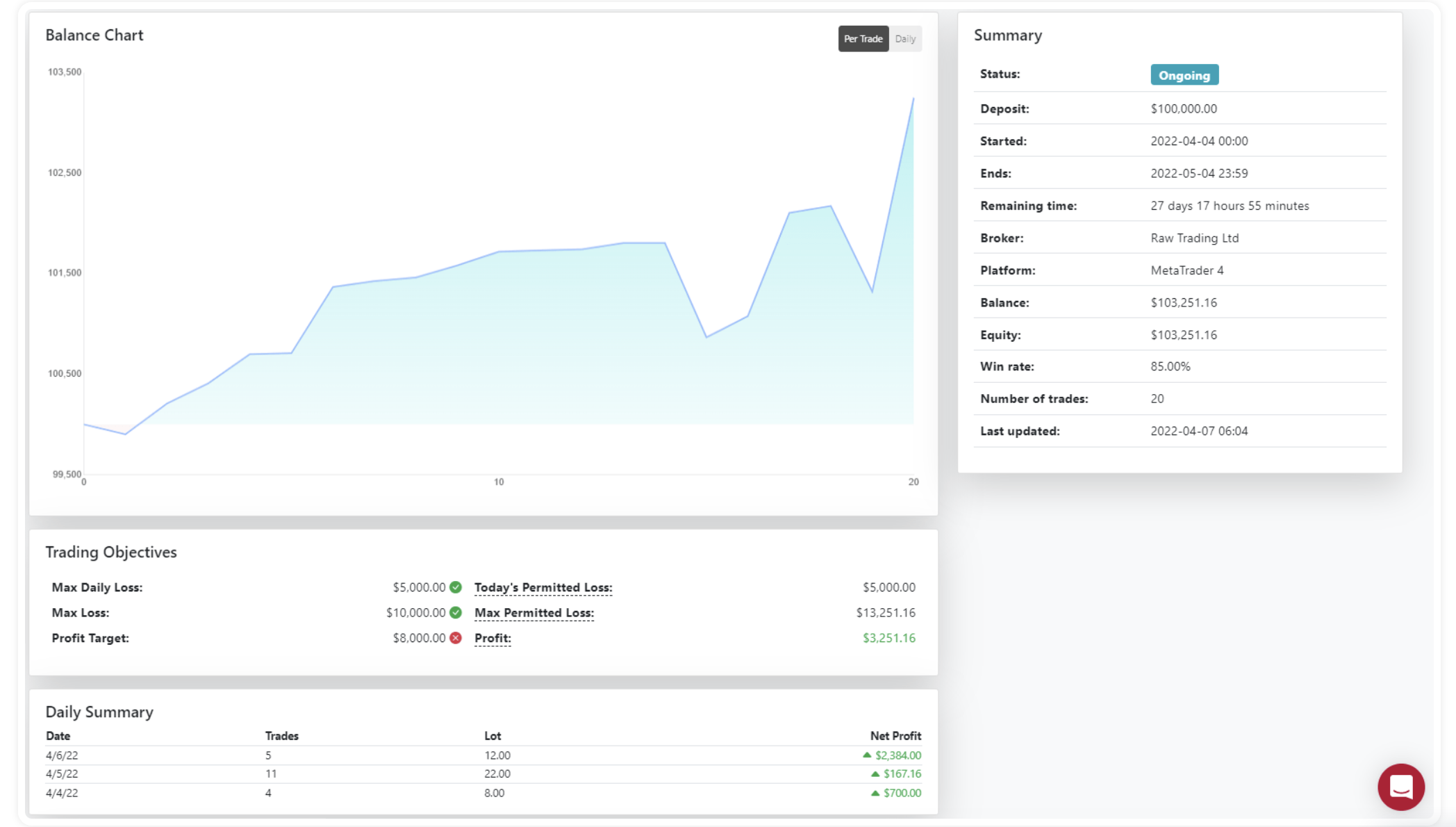This screenshot has height=827, width=1456.
Task: Click last updated 2022-04-07 06:04
Action: pyautogui.click(x=1199, y=431)
